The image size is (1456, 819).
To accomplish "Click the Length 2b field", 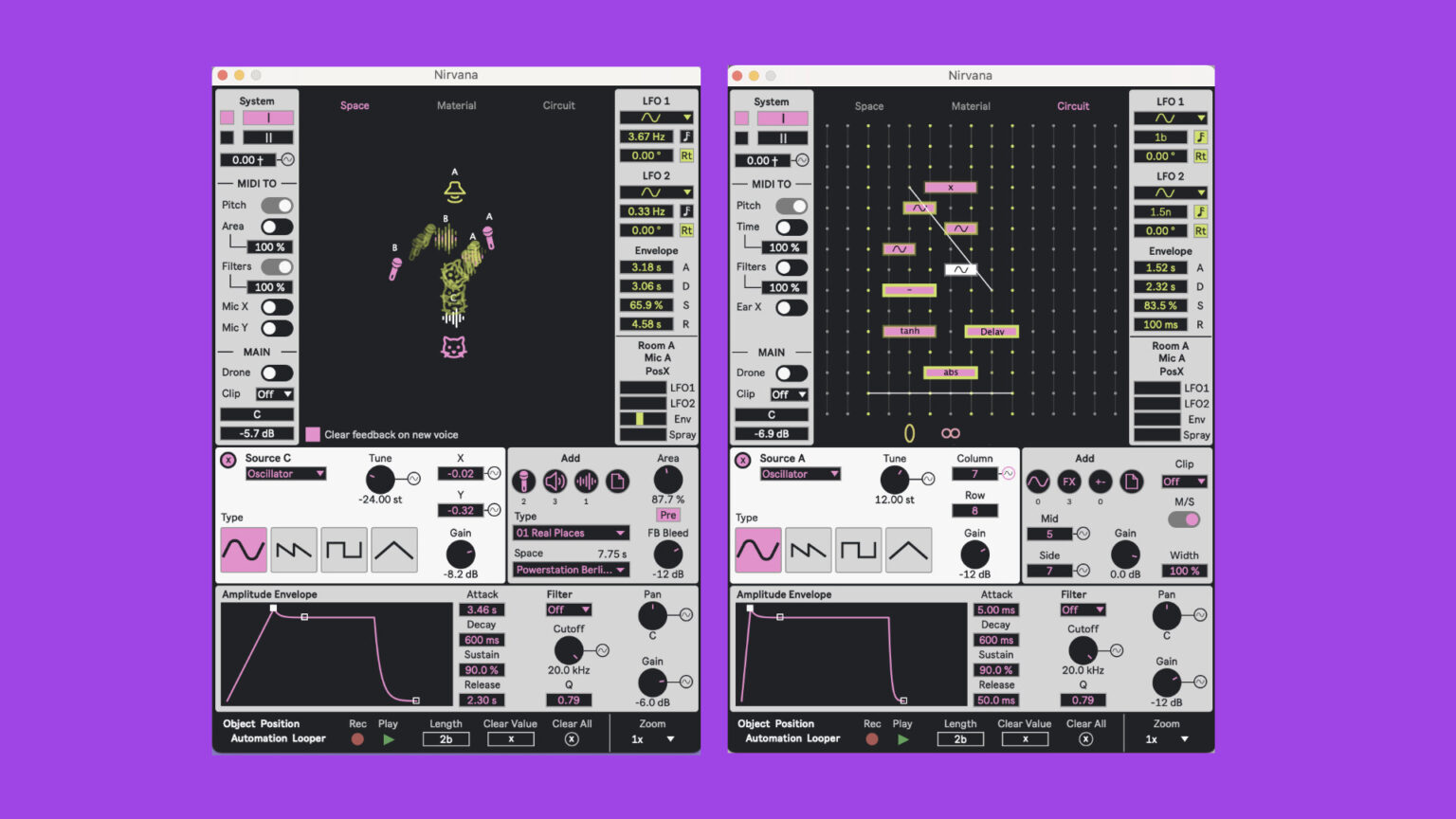I will click(x=446, y=738).
